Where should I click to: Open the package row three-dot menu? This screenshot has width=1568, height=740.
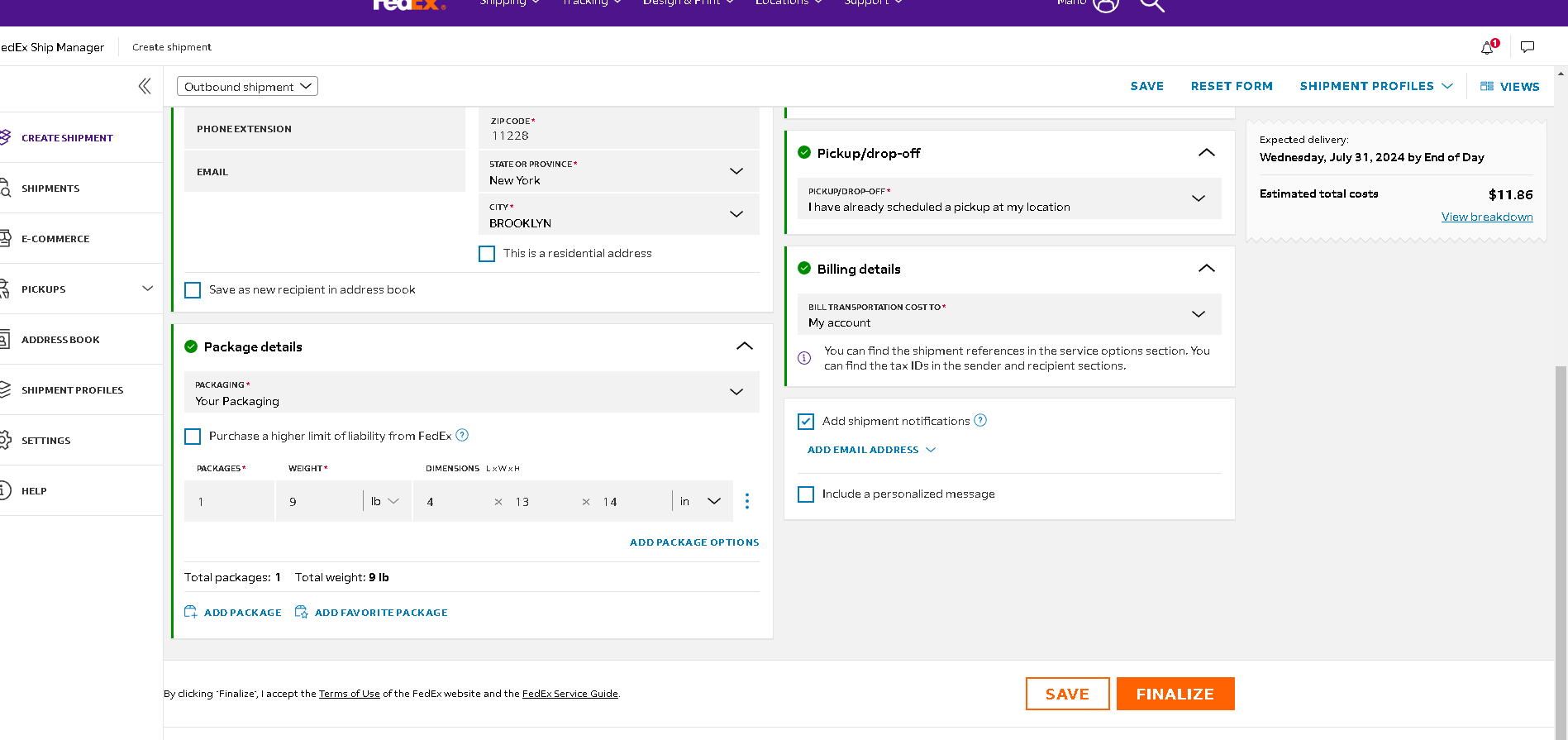click(x=747, y=501)
